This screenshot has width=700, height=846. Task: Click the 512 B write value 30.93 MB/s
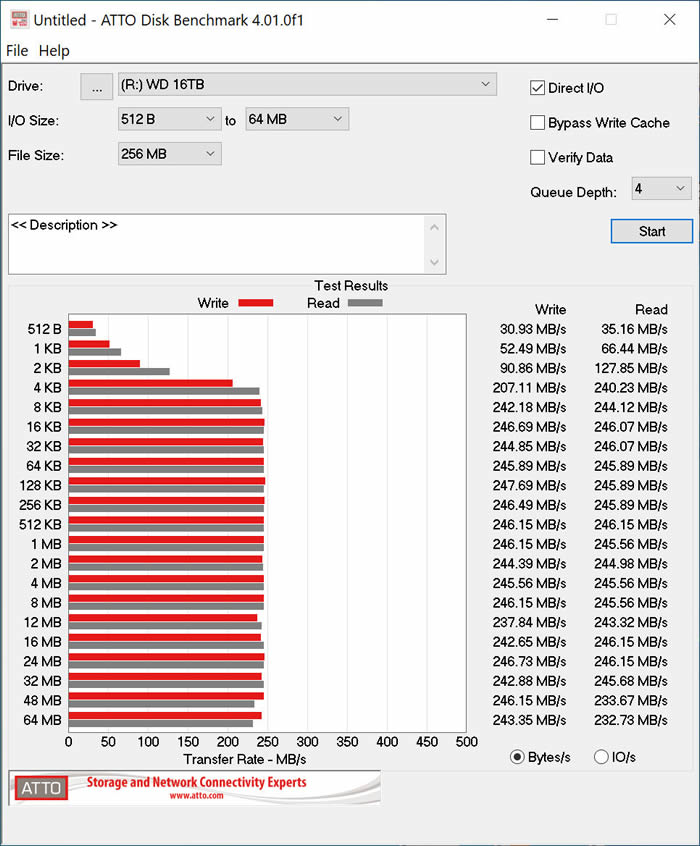pos(533,329)
